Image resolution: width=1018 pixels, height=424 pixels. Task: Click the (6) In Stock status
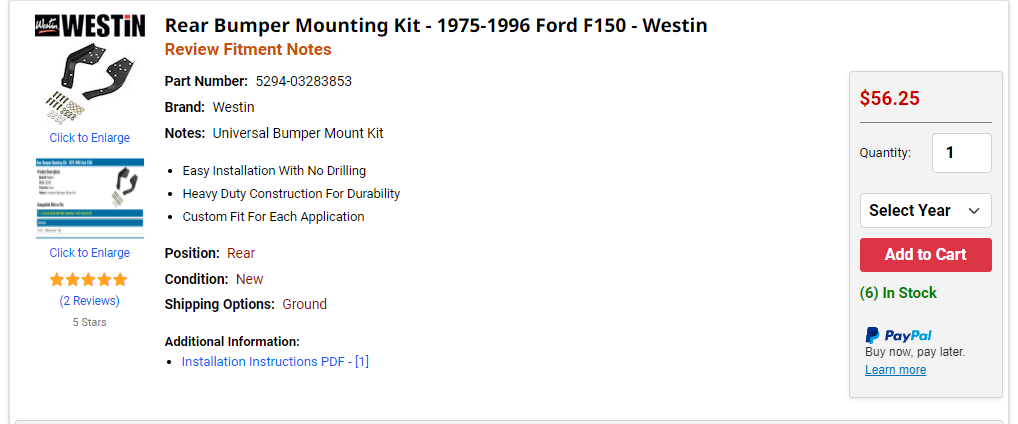point(898,293)
